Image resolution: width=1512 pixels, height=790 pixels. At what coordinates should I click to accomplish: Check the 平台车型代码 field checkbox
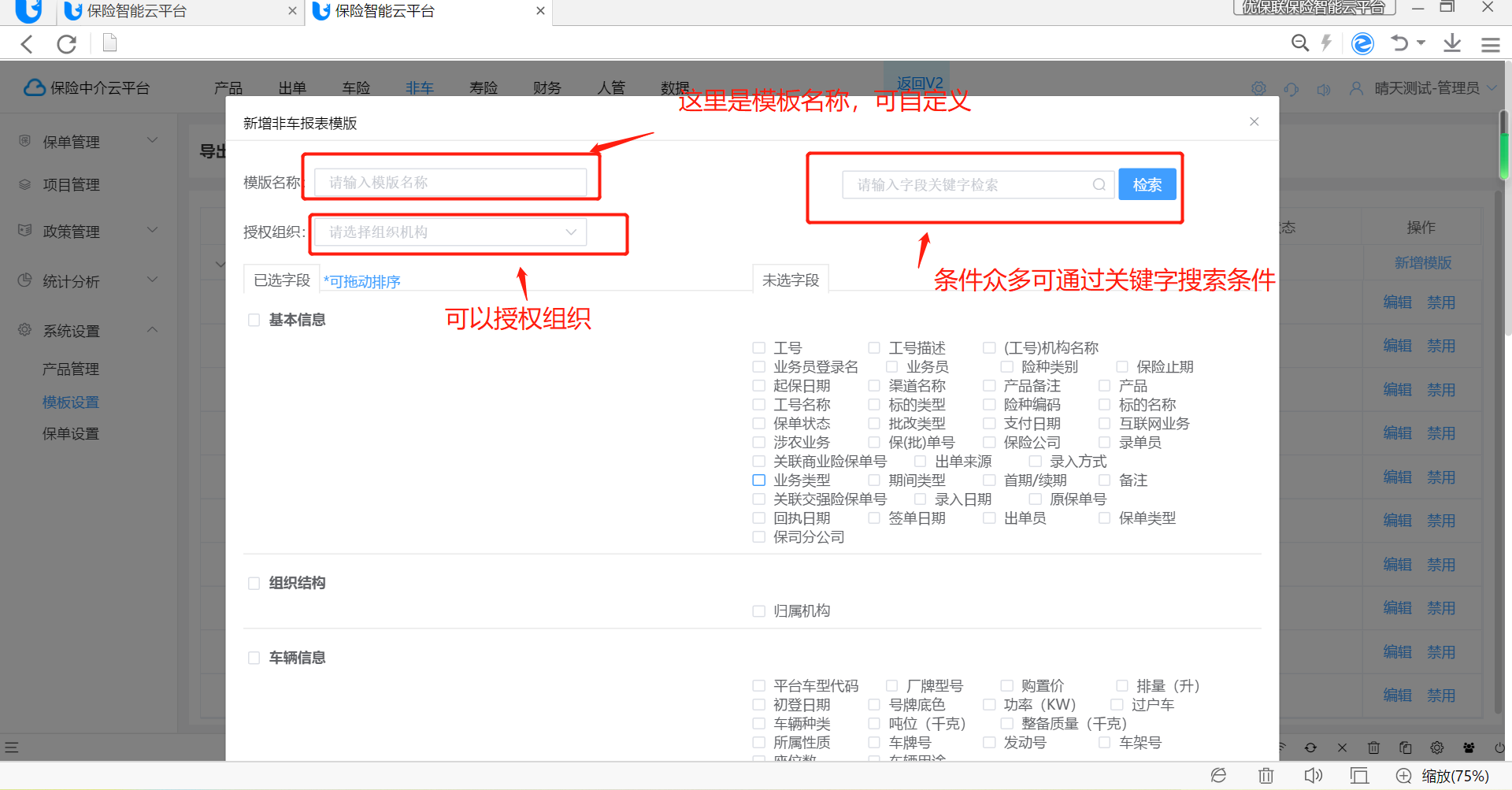click(x=758, y=685)
